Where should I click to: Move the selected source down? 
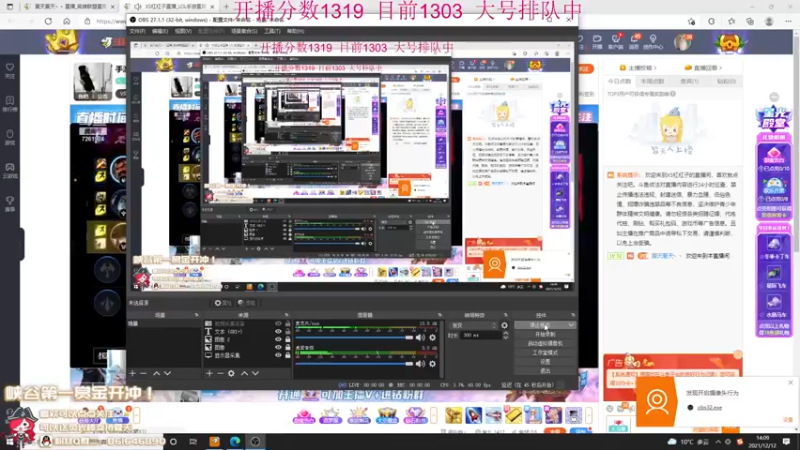255,373
